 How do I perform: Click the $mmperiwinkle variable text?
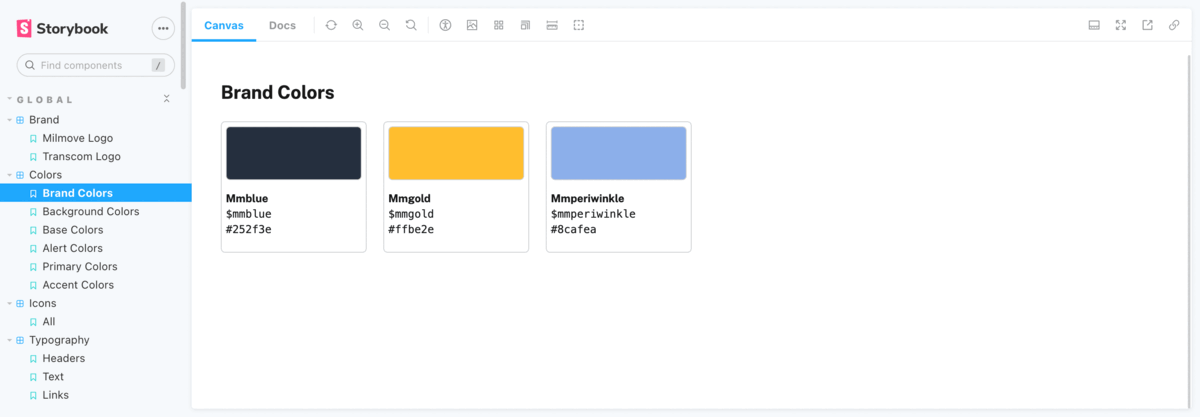tap(593, 214)
